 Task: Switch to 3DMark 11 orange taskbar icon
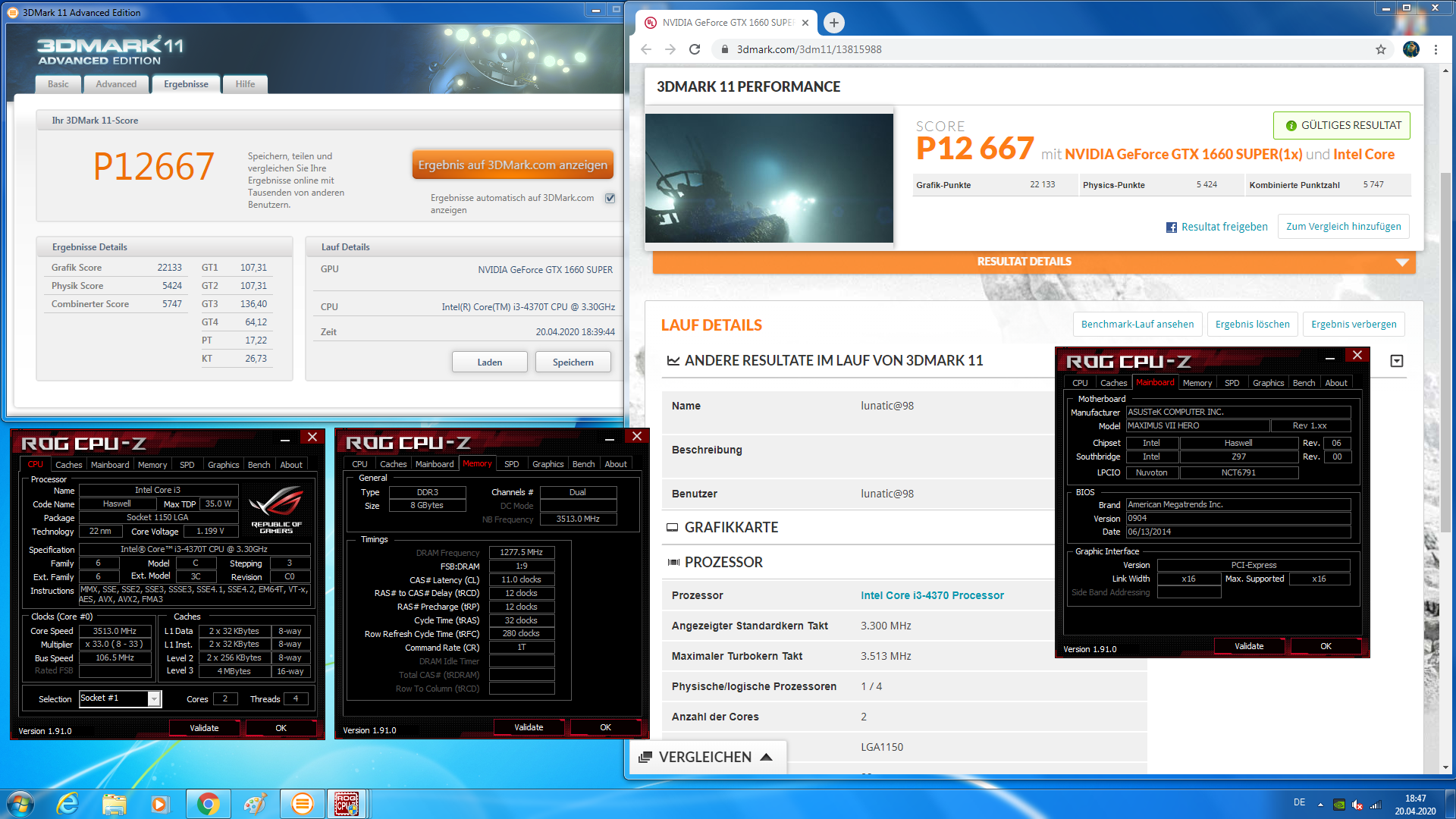click(x=302, y=804)
